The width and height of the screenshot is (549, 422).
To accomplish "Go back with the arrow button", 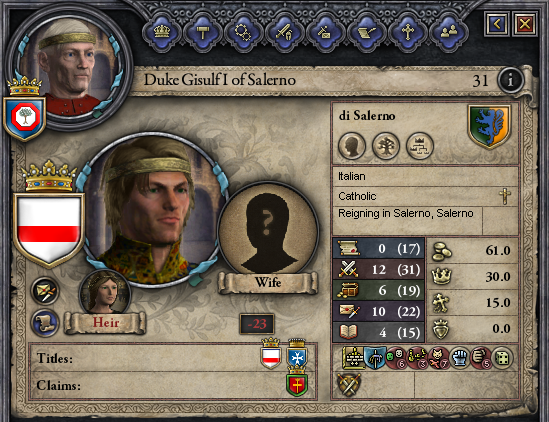I will [x=497, y=24].
